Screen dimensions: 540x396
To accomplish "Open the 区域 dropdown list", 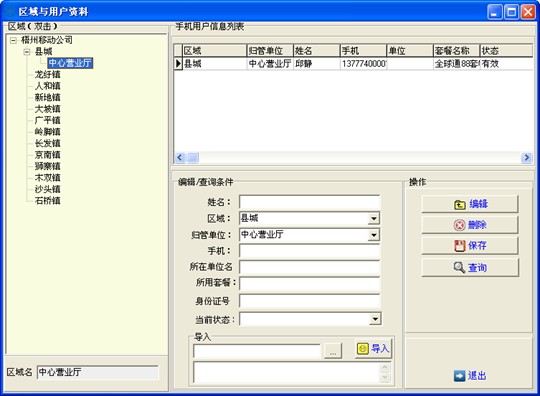I will tap(374, 218).
